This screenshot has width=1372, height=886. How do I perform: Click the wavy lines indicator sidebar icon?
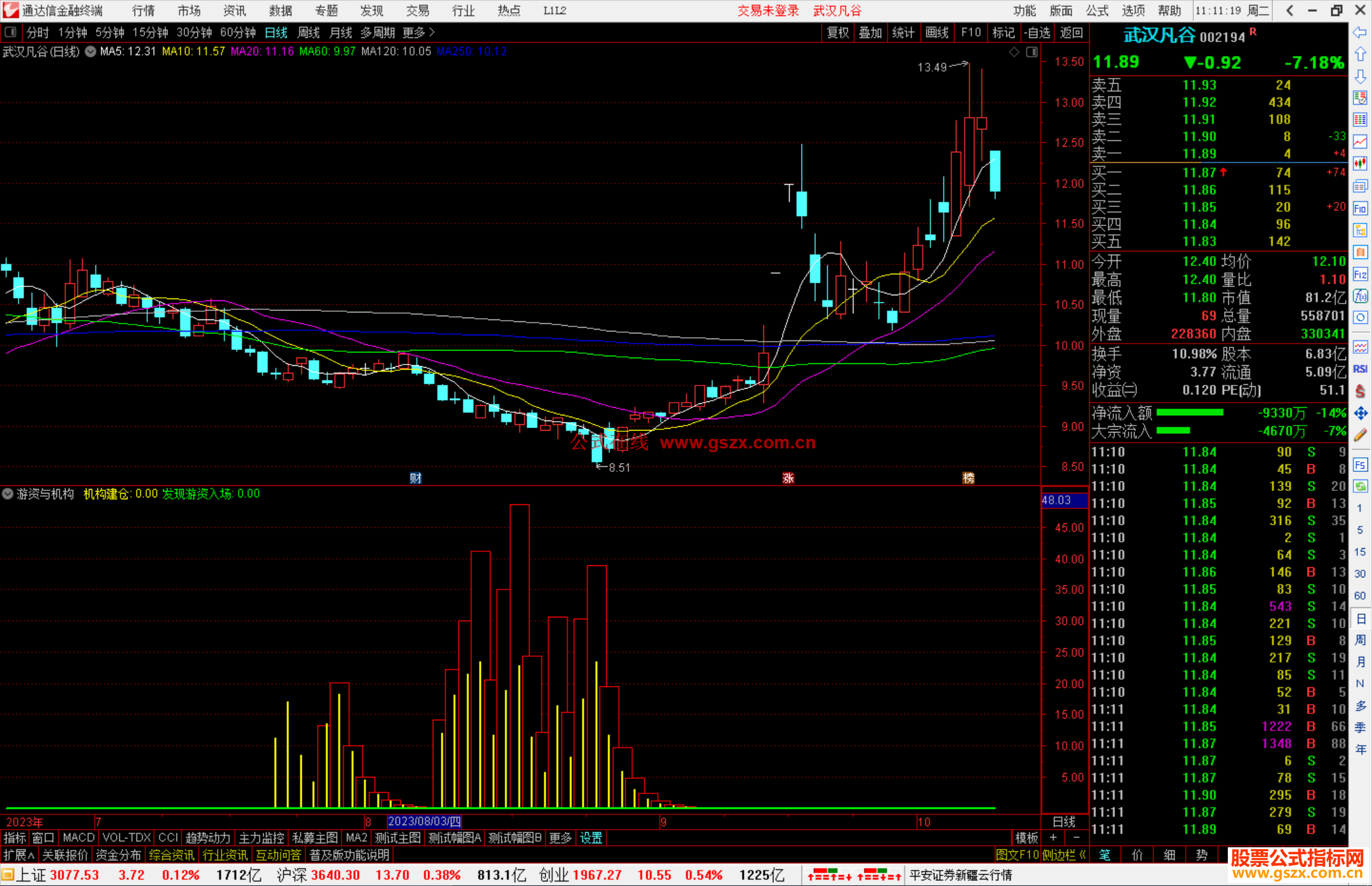coord(1360,347)
